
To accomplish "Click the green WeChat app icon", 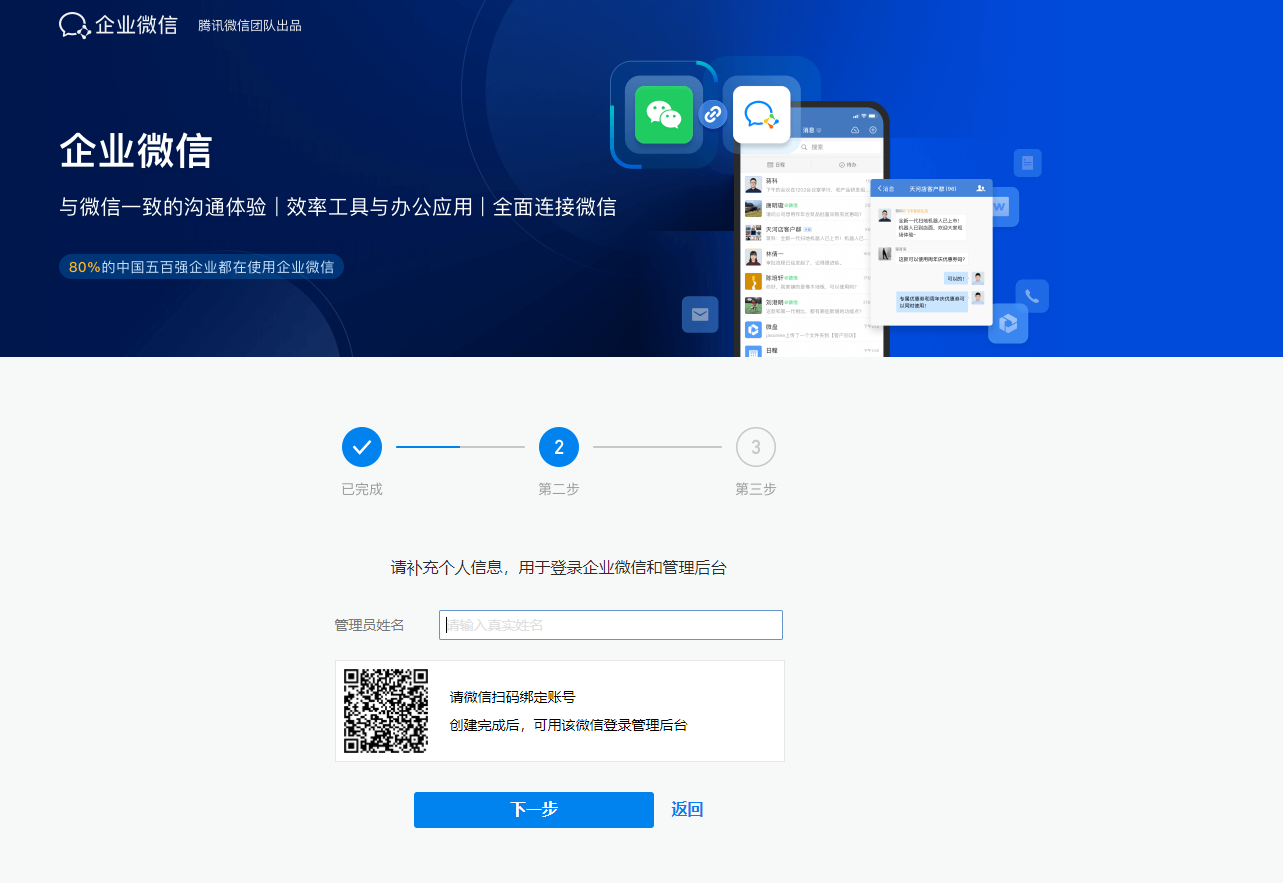I will (664, 115).
